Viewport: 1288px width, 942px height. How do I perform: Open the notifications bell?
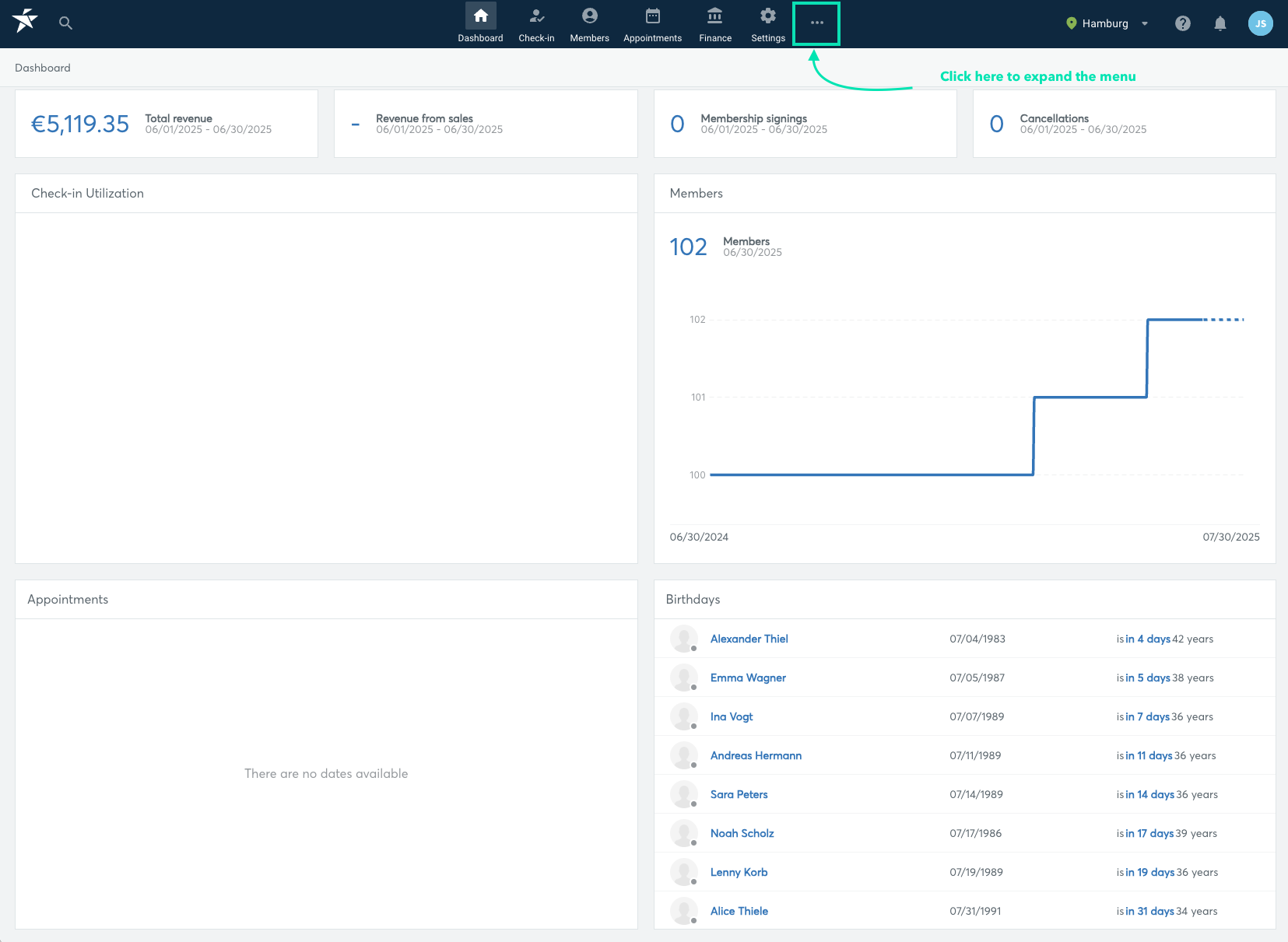pos(1220,23)
